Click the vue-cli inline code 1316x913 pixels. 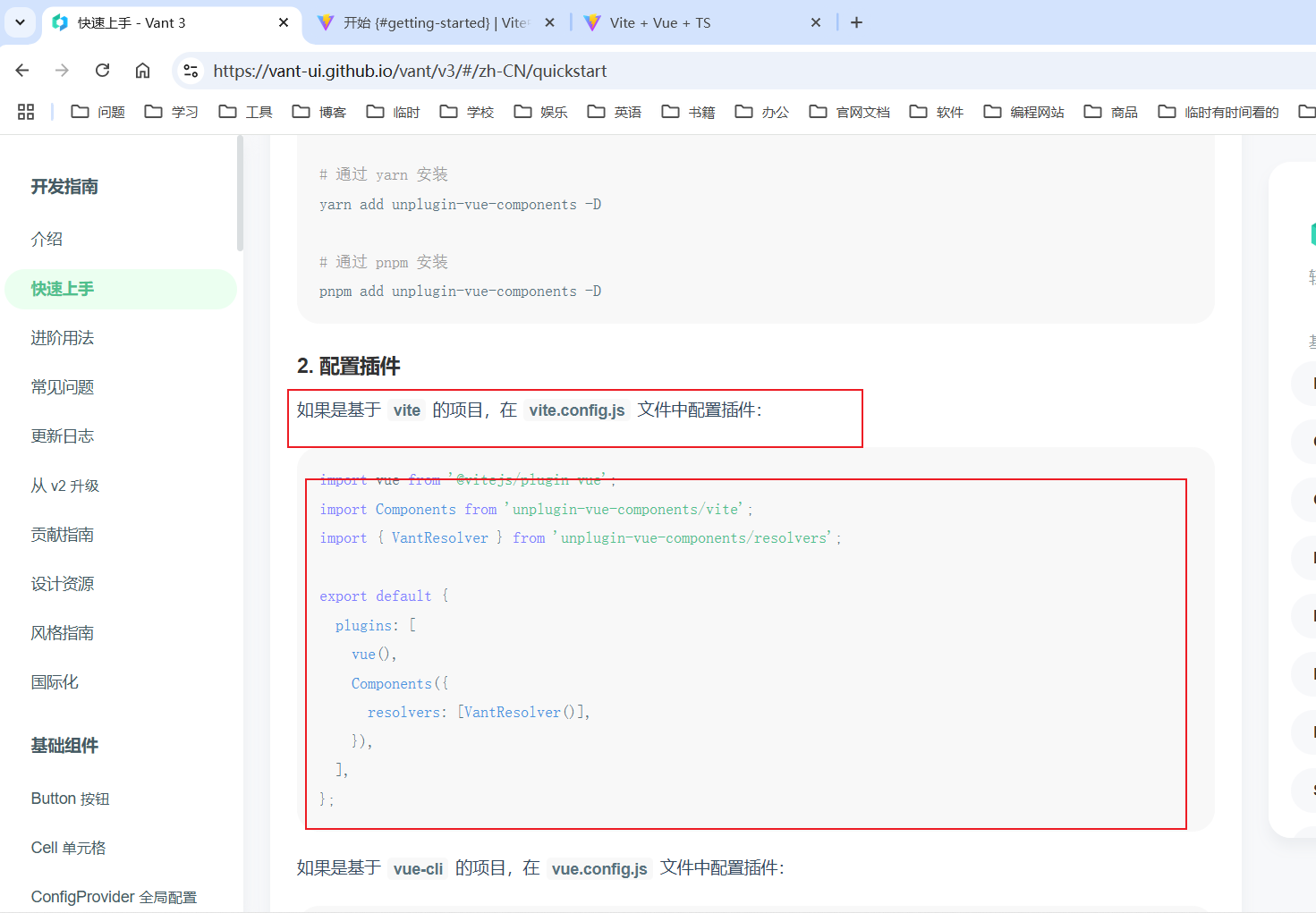pos(418,868)
